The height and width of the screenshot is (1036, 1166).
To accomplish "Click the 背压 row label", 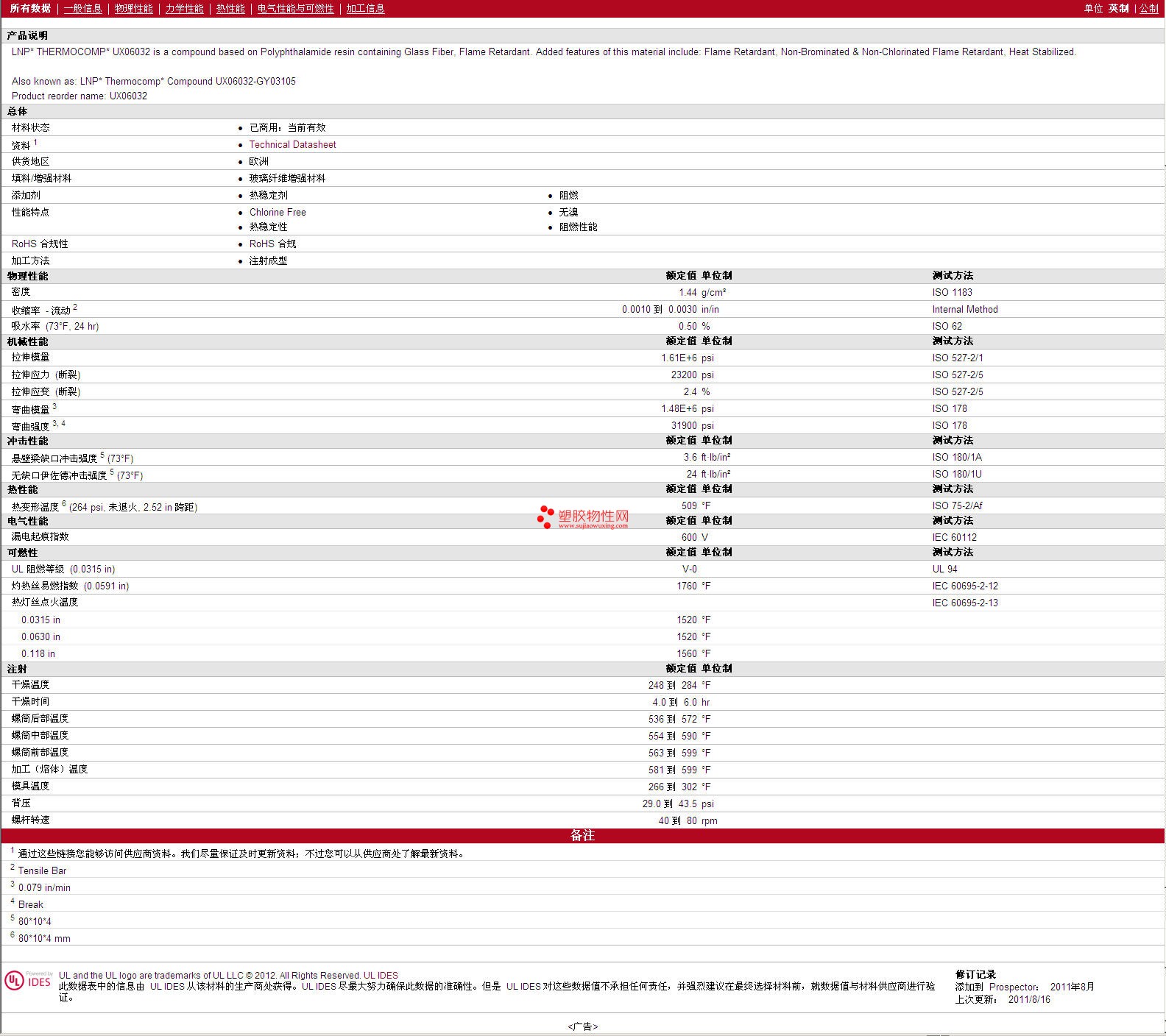I will [x=21, y=803].
